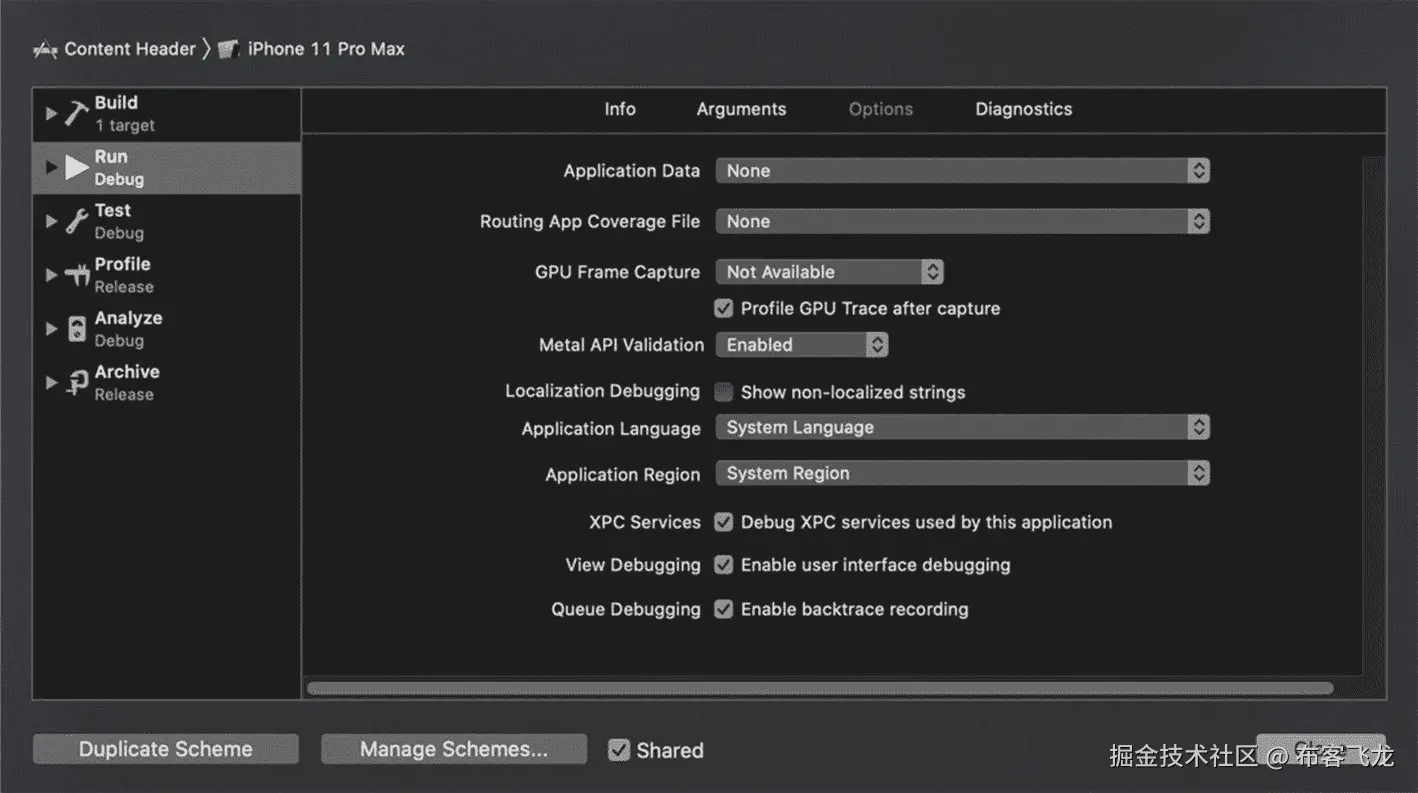The width and height of the screenshot is (1418, 793).
Task: Click the Profile instrument icon
Action: point(77,275)
